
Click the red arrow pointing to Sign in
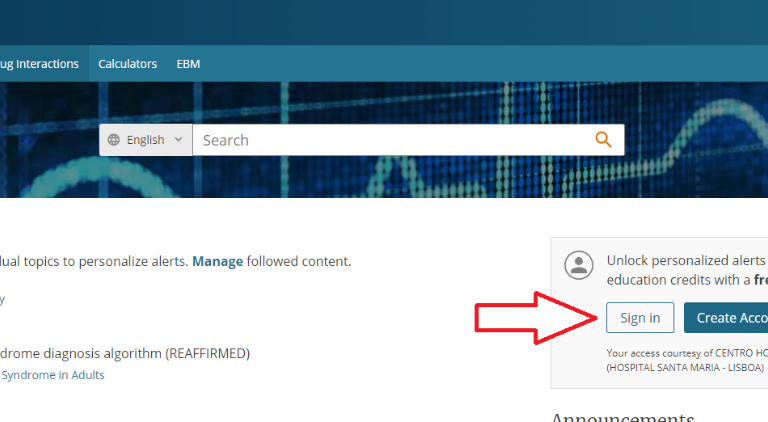[x=536, y=318]
